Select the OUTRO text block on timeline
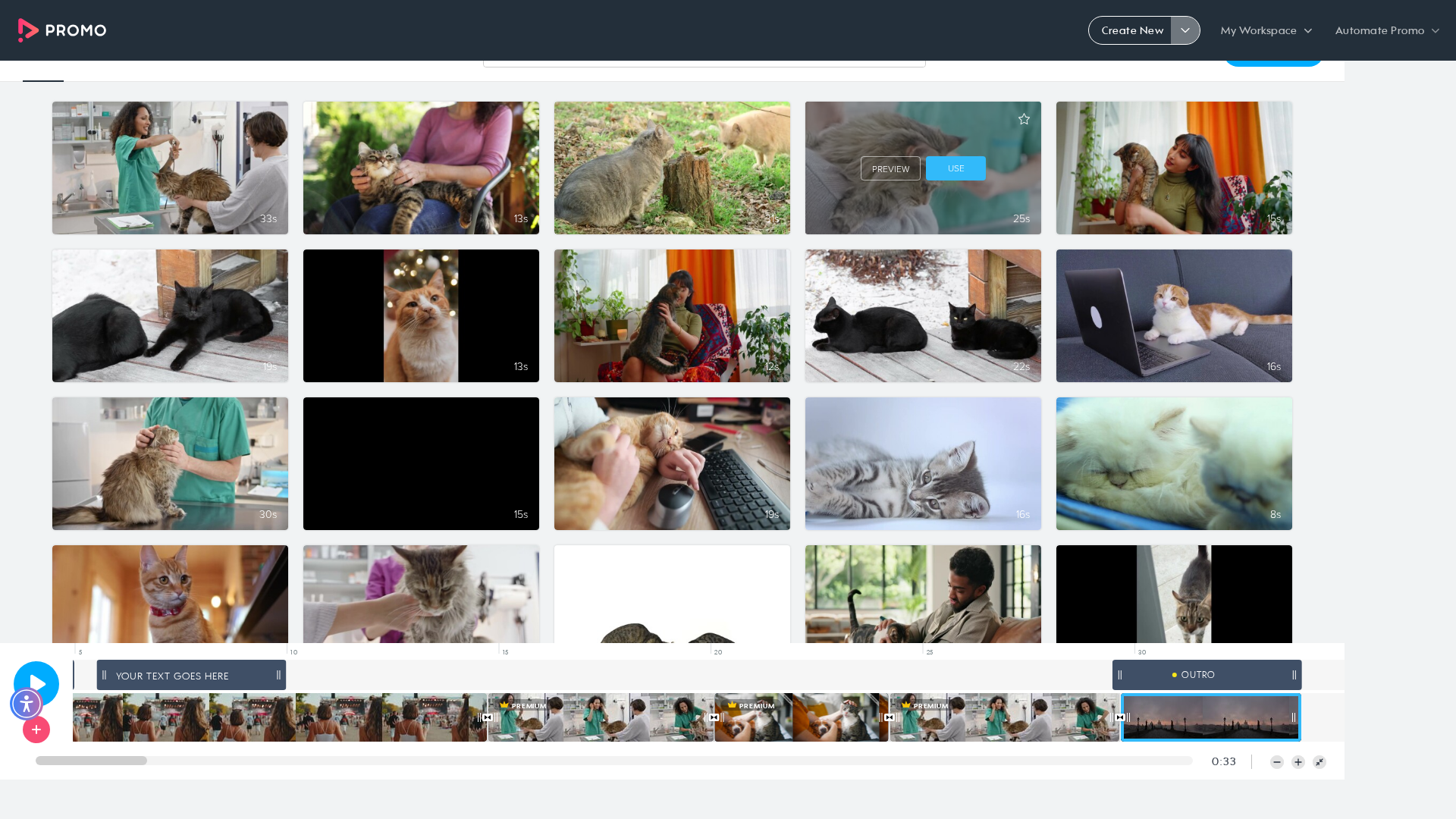This screenshot has height=819, width=1456. click(x=1207, y=675)
